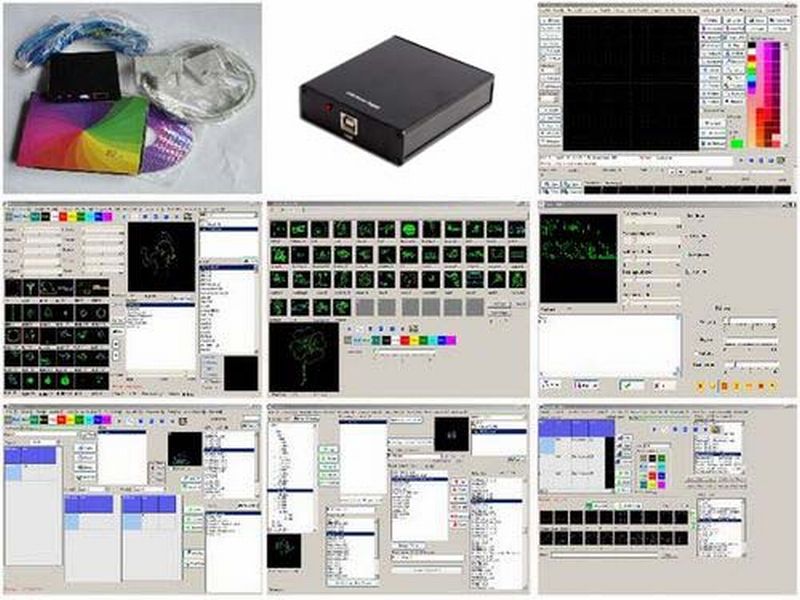The width and height of the screenshot is (800, 600).
Task: Click the green laser text preview image
Action: [578, 258]
